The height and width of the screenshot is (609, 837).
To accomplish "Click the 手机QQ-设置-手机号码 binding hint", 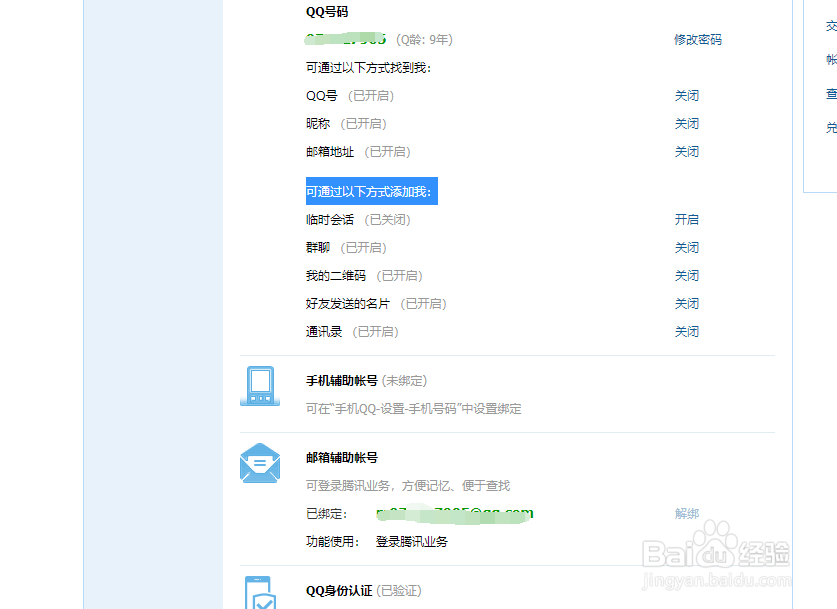I will 413,409.
